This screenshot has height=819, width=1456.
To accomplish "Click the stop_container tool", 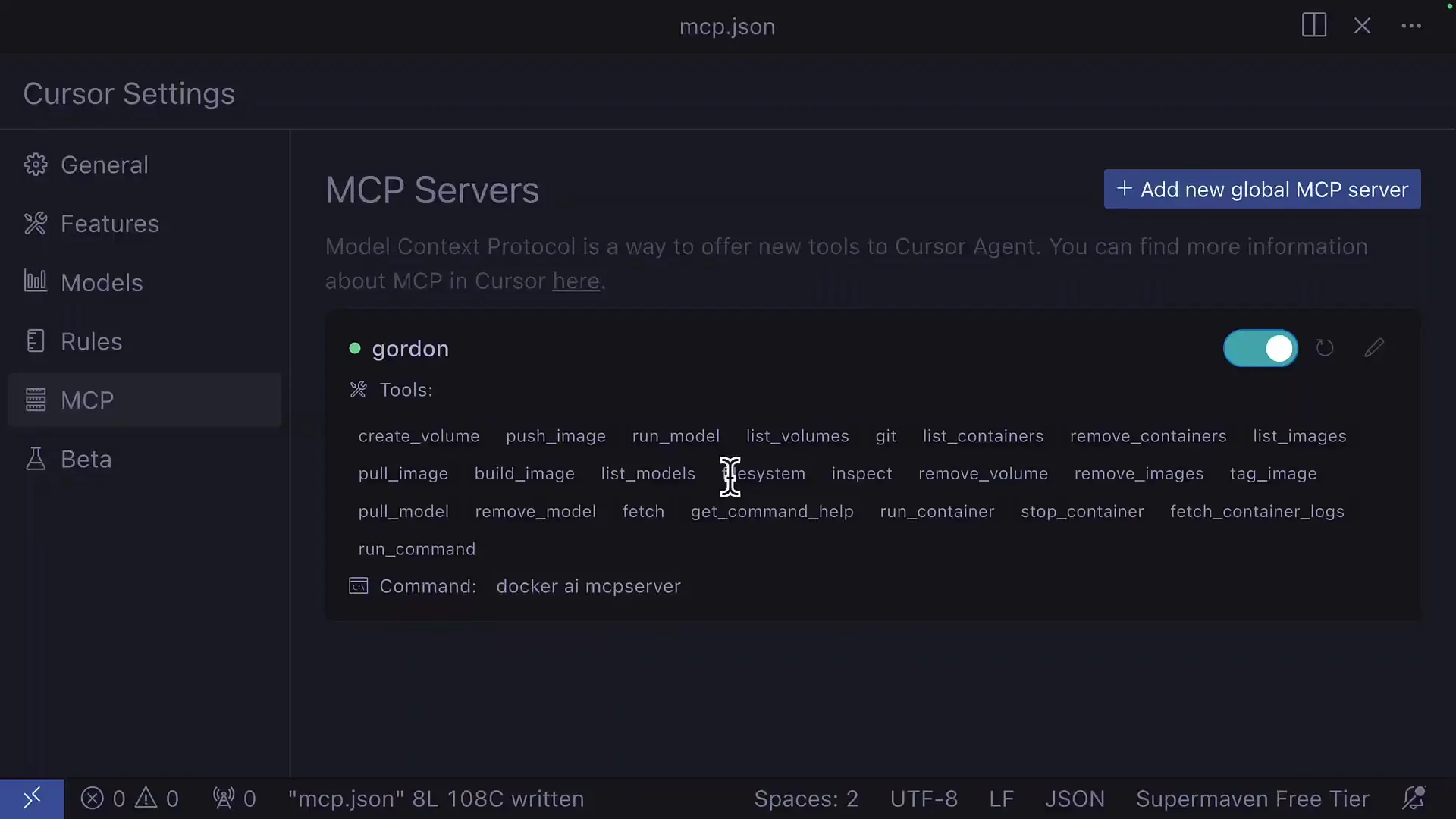I will pyautogui.click(x=1082, y=511).
